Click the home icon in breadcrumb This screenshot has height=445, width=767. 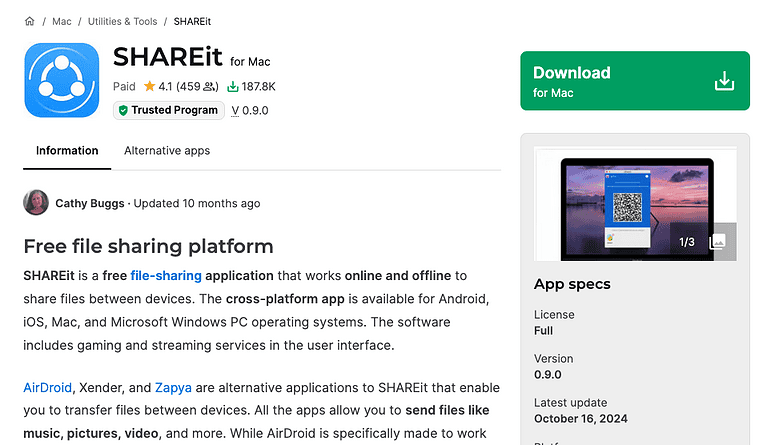[29, 21]
